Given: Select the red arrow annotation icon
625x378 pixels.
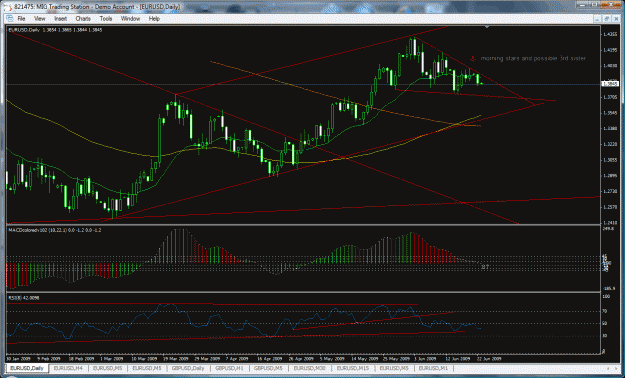Looking at the screenshot, I should point(473,59).
